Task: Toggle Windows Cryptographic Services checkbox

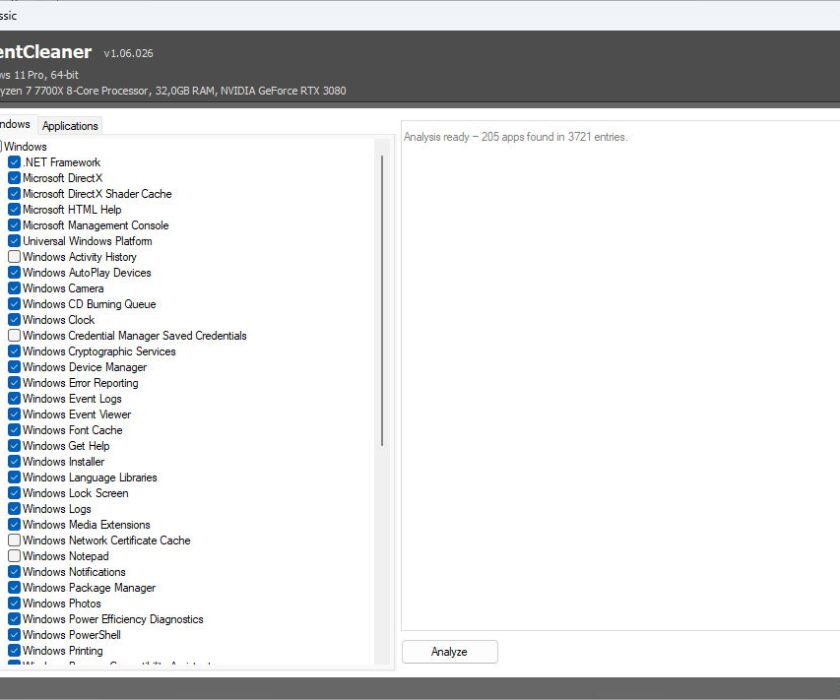Action: 14,351
